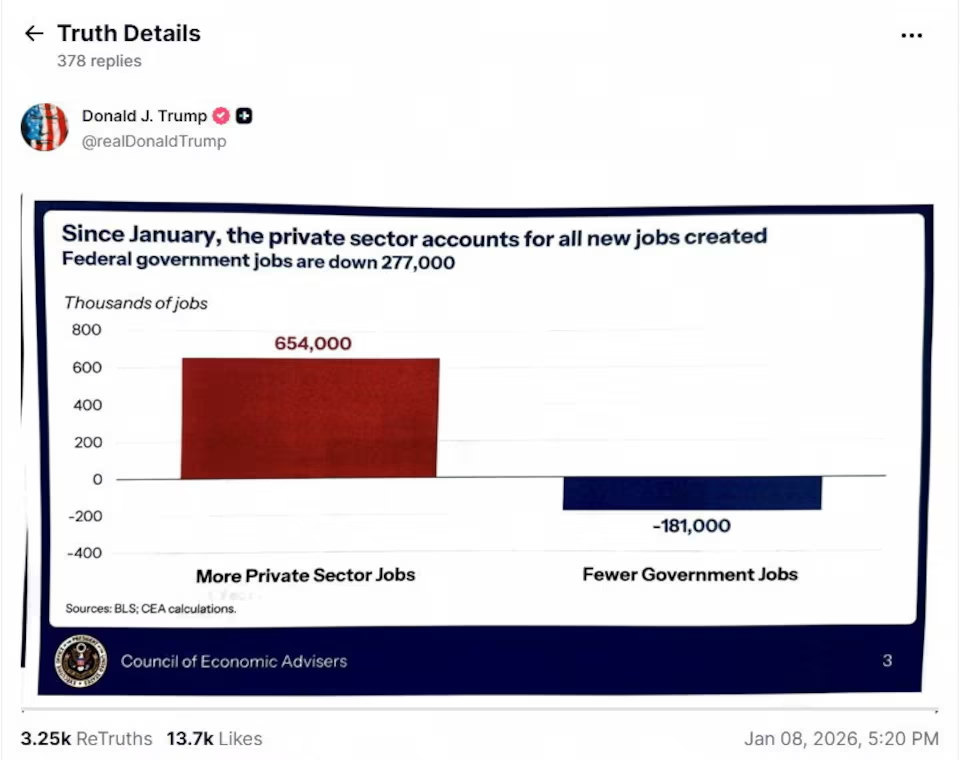Click Donald J. Trump's profile avatar
Viewport: 960px width, 760px height.
44,127
